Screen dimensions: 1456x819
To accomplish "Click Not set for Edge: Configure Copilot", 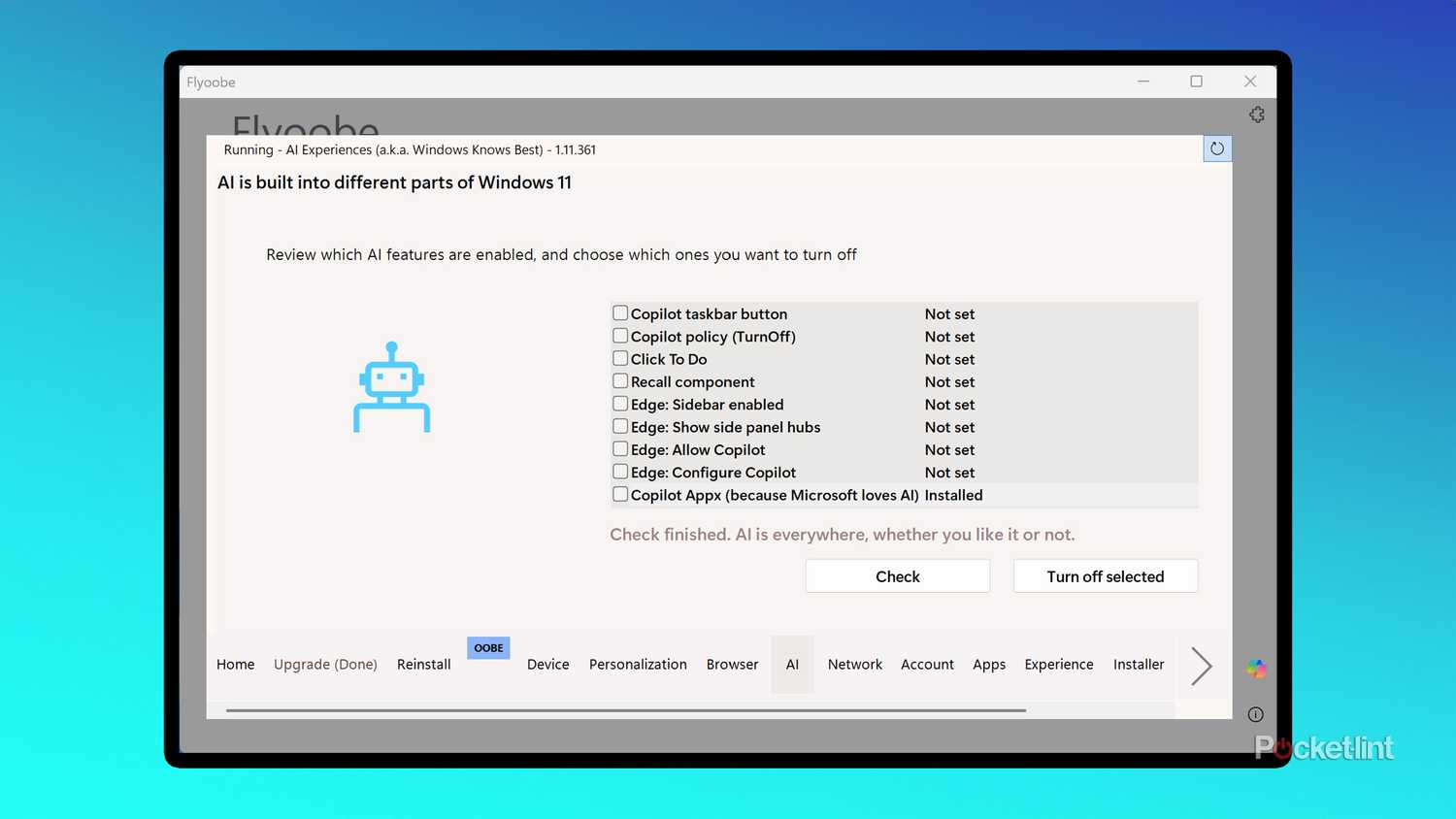I will coord(949,473).
